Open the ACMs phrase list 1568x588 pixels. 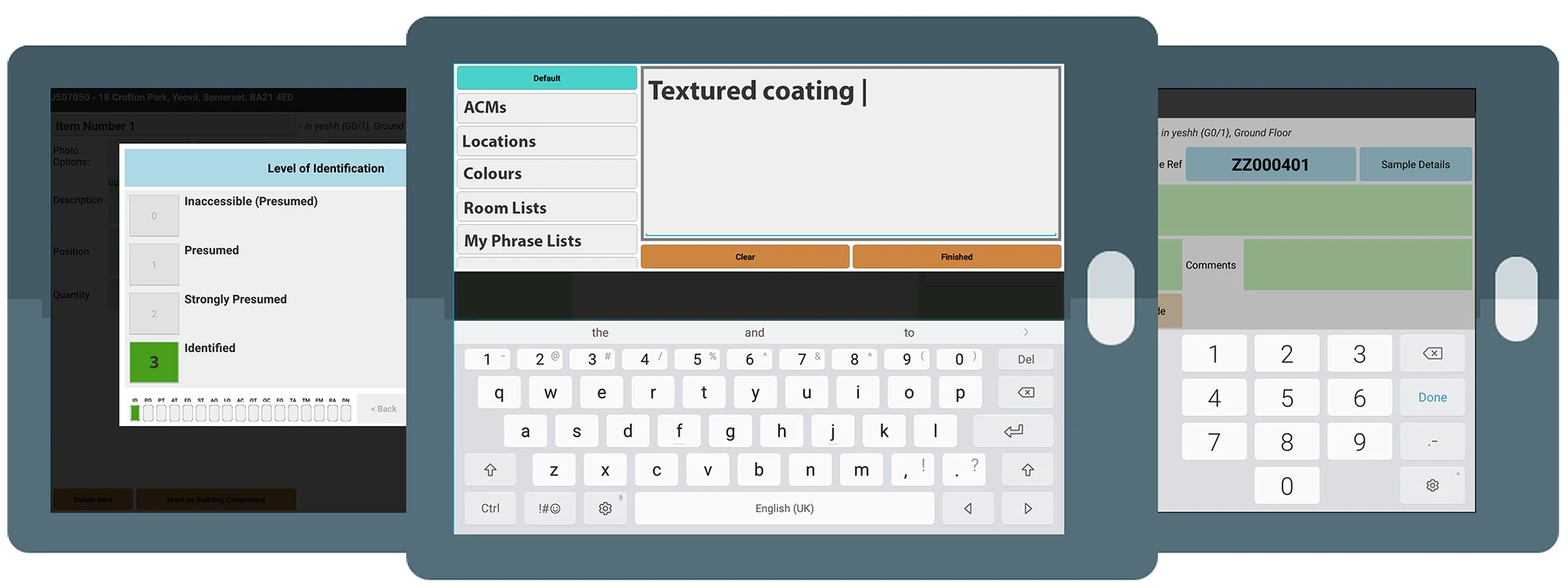coord(546,108)
